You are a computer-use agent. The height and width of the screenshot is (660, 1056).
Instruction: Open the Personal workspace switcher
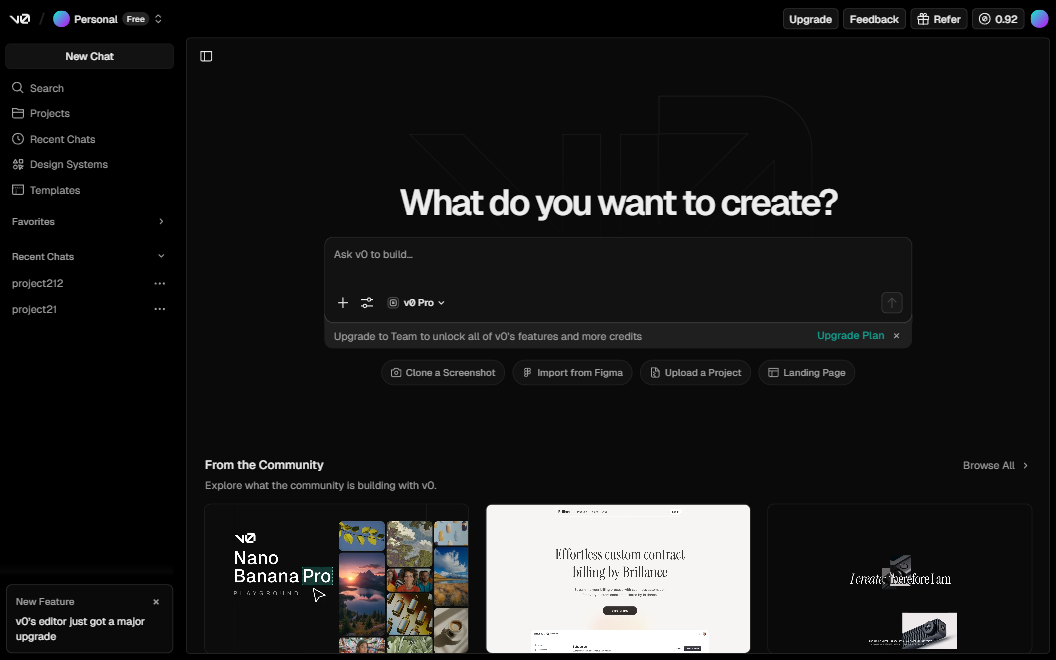[x=109, y=19]
